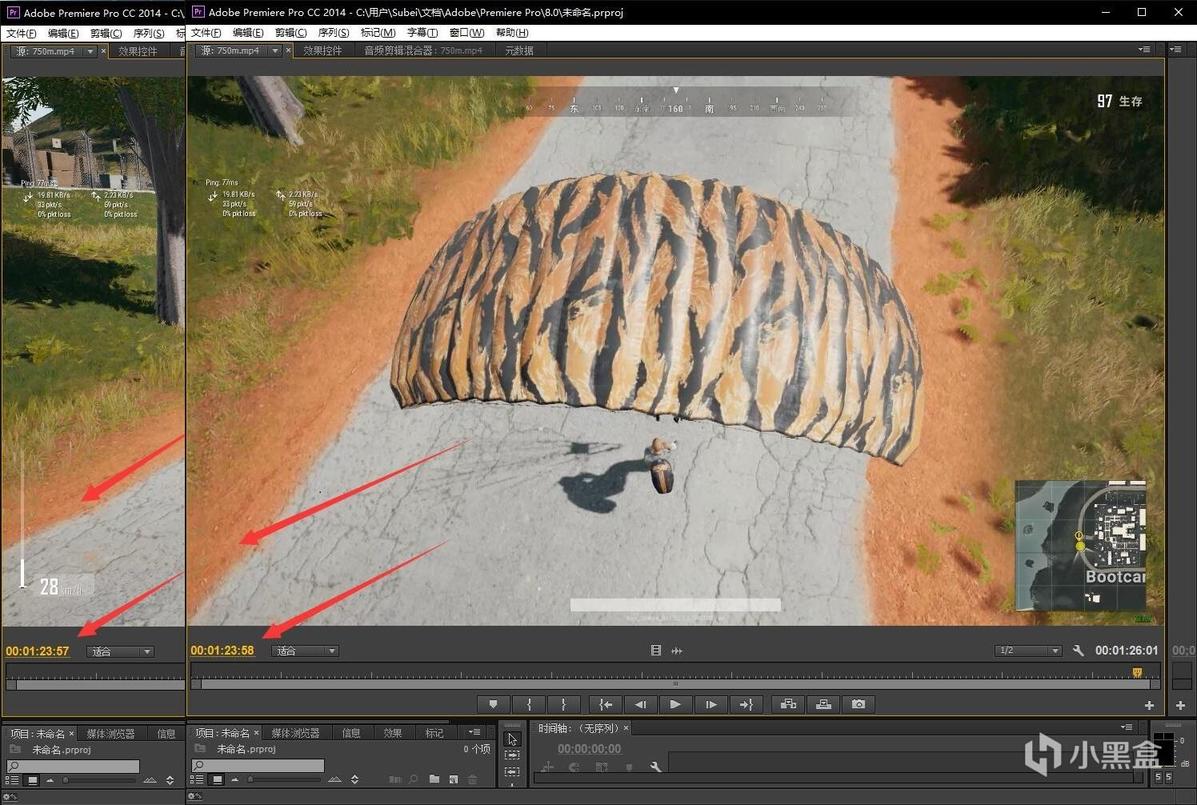The height and width of the screenshot is (805, 1197).
Task: Select the Ripple Edit tool below Track Select
Action: [x=512, y=771]
